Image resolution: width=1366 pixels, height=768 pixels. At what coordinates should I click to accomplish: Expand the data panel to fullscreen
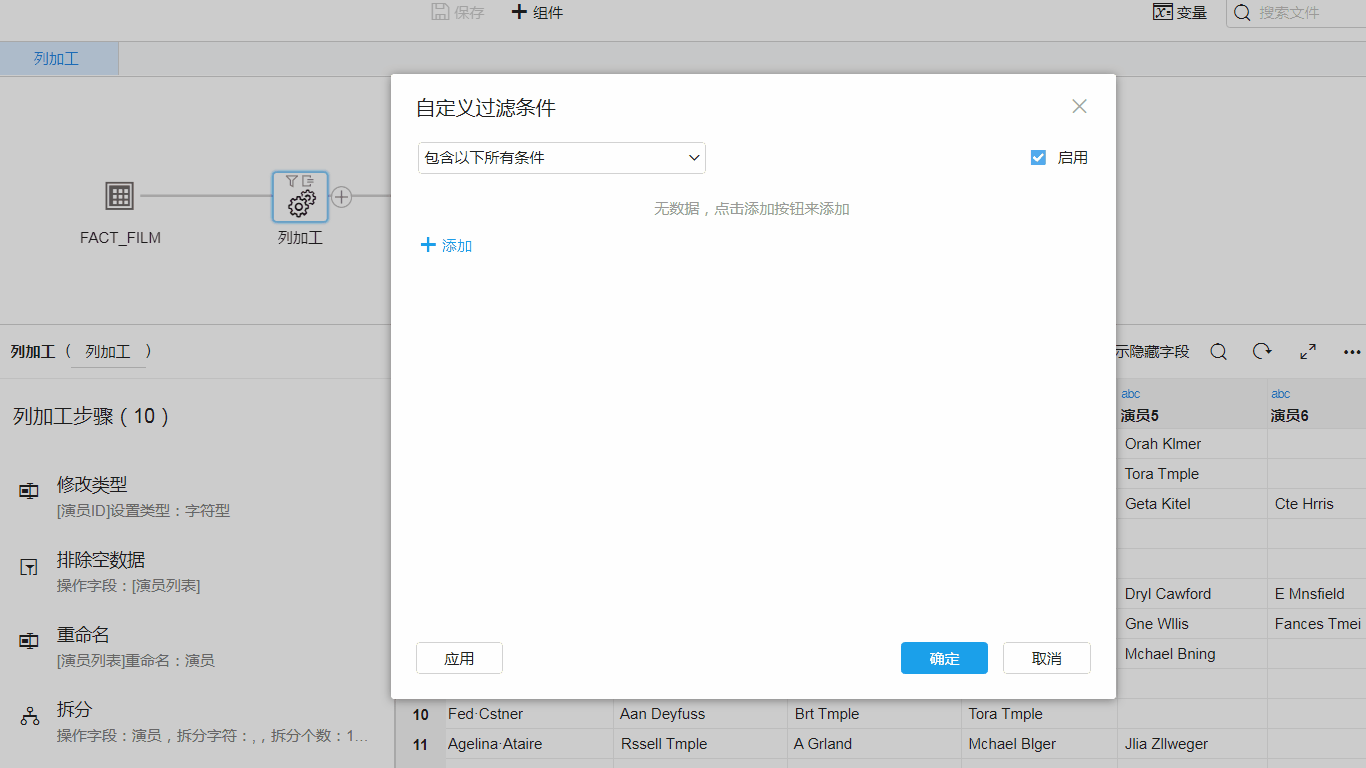[1307, 351]
